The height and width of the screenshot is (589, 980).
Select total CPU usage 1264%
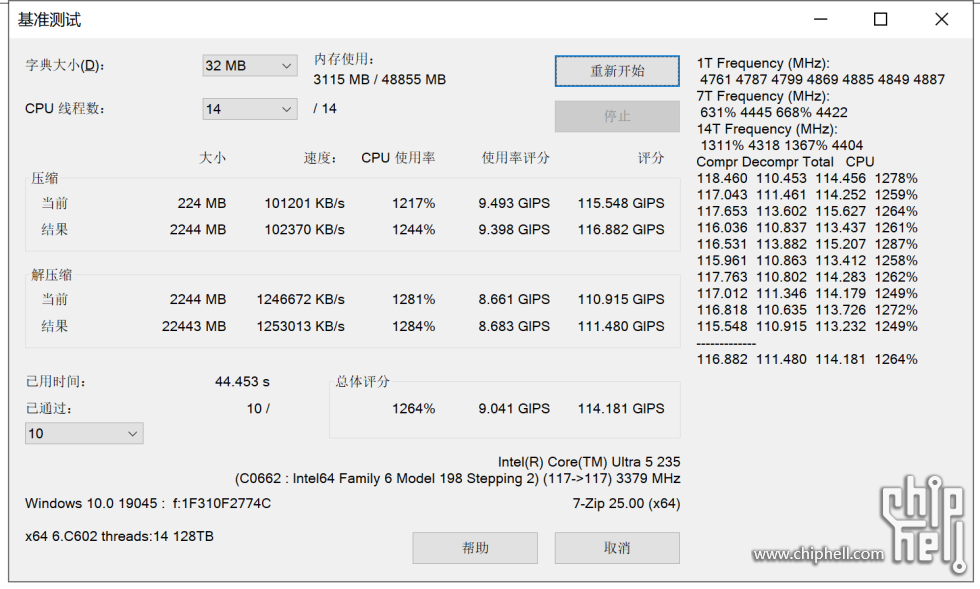(x=413, y=408)
